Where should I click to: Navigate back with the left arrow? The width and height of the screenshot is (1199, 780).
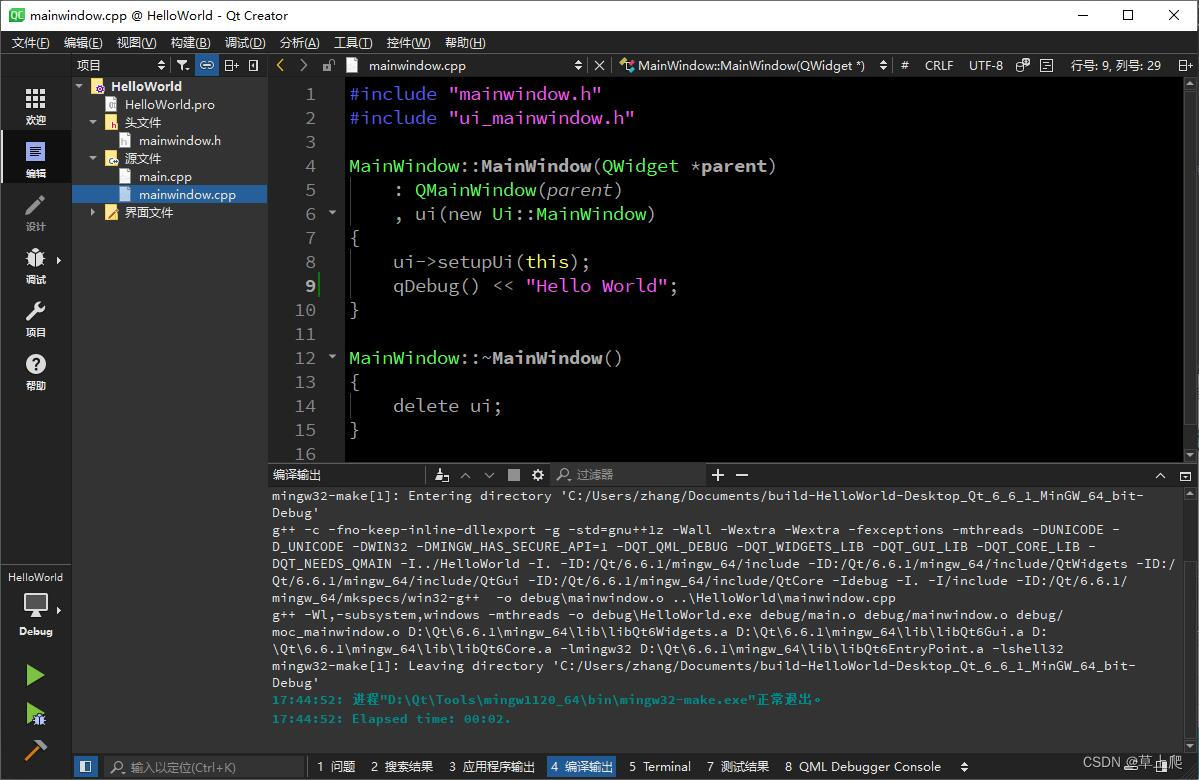[280, 65]
